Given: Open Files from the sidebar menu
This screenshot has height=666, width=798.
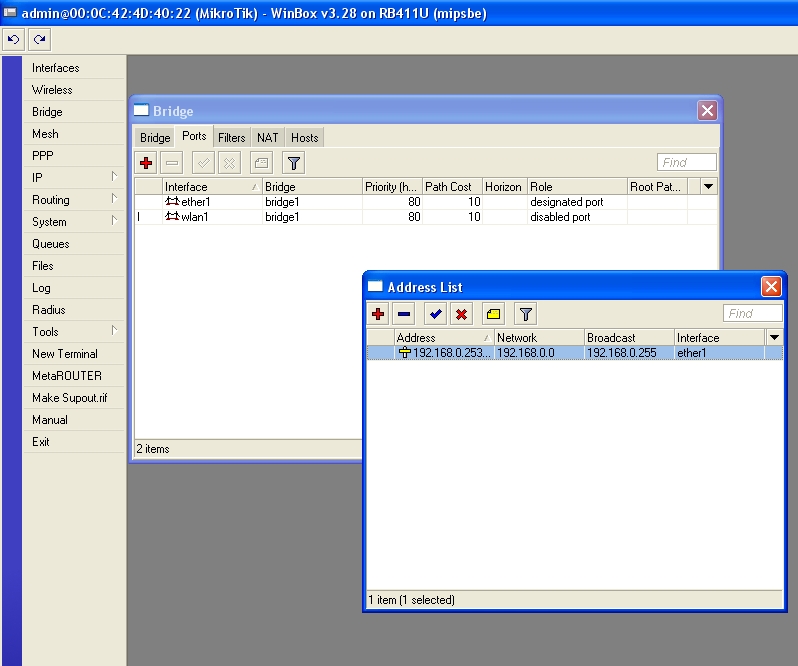Looking at the screenshot, I should point(74,266).
